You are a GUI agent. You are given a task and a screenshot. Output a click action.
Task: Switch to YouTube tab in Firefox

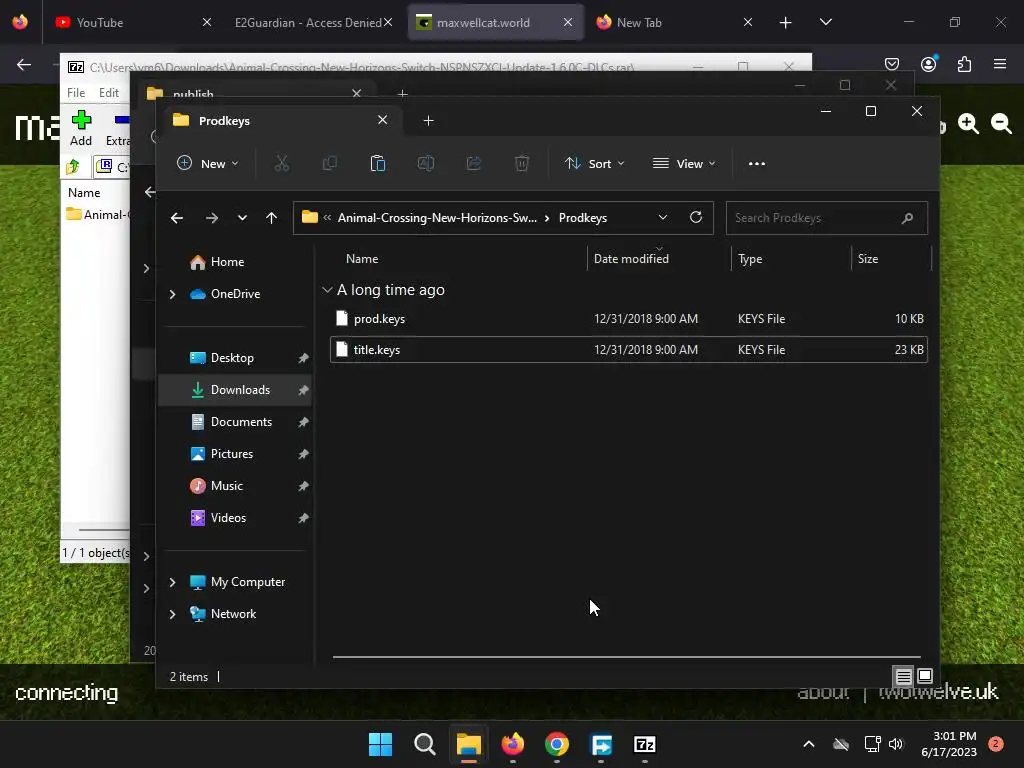coord(133,22)
